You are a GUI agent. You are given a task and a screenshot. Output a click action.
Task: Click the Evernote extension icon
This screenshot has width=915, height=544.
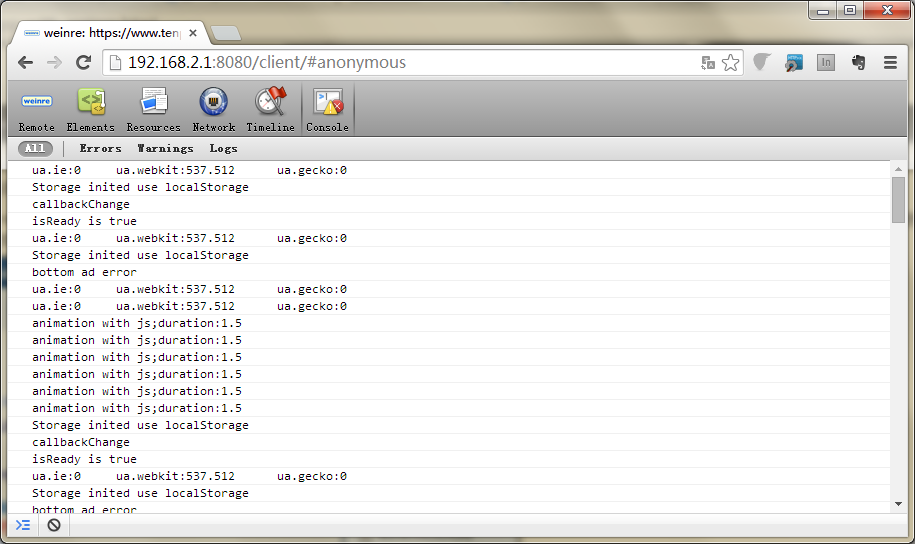(857, 62)
